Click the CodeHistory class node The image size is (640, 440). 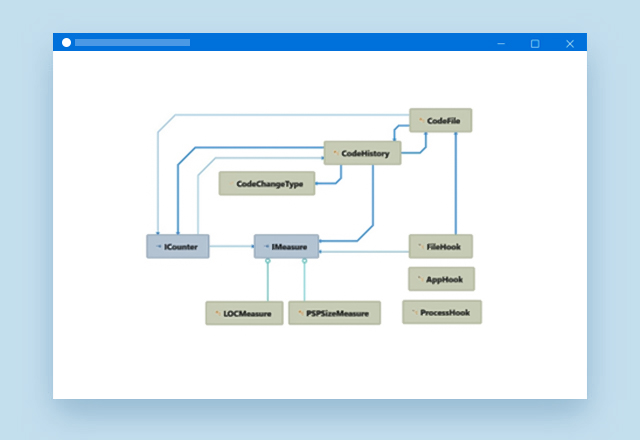[363, 153]
